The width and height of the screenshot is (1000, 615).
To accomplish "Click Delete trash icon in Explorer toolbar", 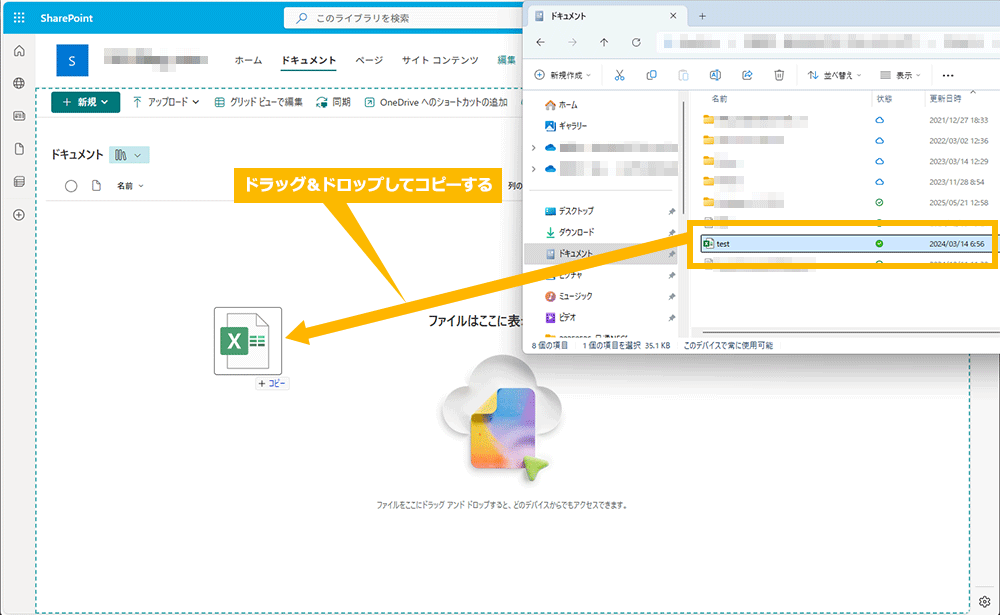I will coord(779,75).
